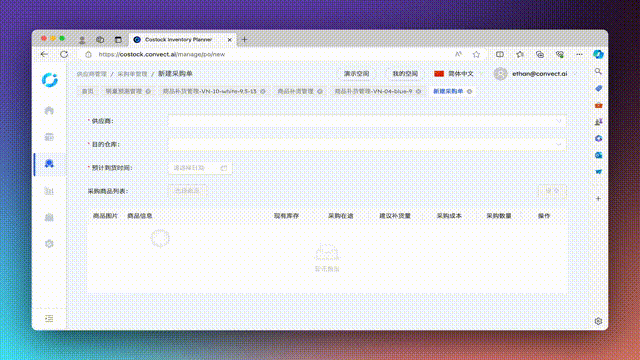This screenshot has width=640, height=360.
Task: Toggle sidebar collapse icon at bottom left
Action: click(49, 318)
